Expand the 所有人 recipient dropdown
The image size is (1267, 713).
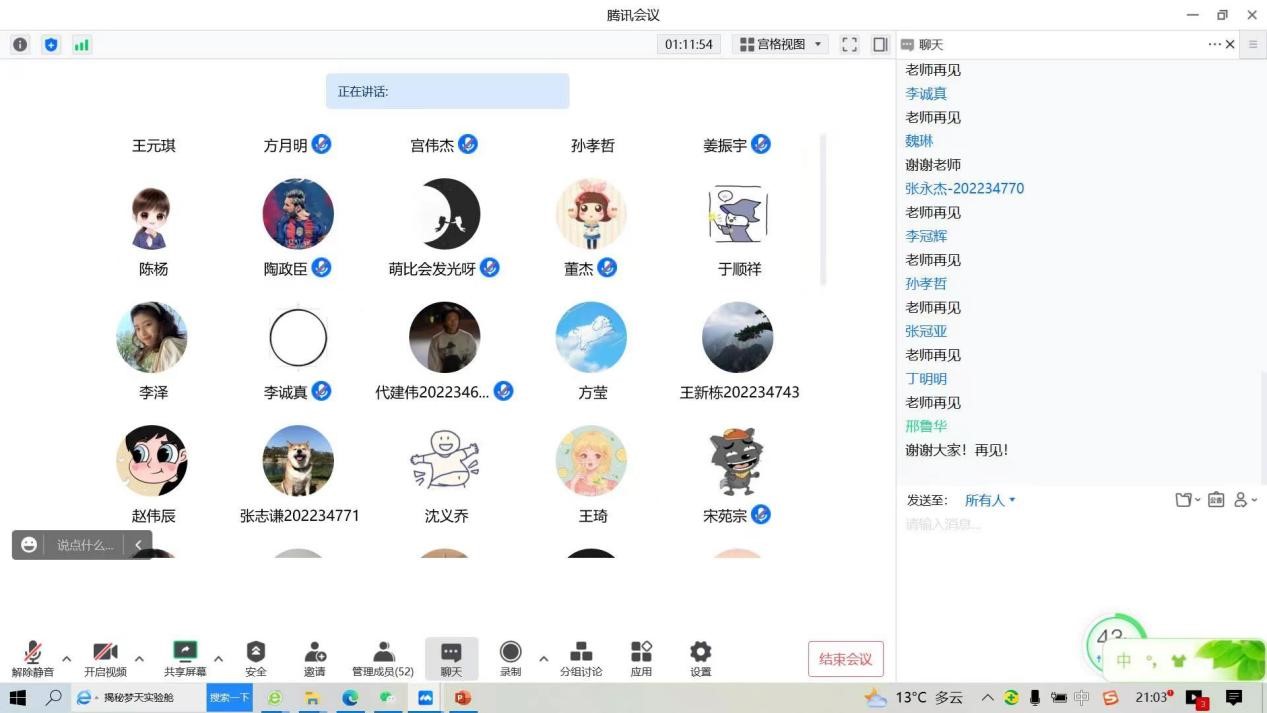tap(990, 500)
